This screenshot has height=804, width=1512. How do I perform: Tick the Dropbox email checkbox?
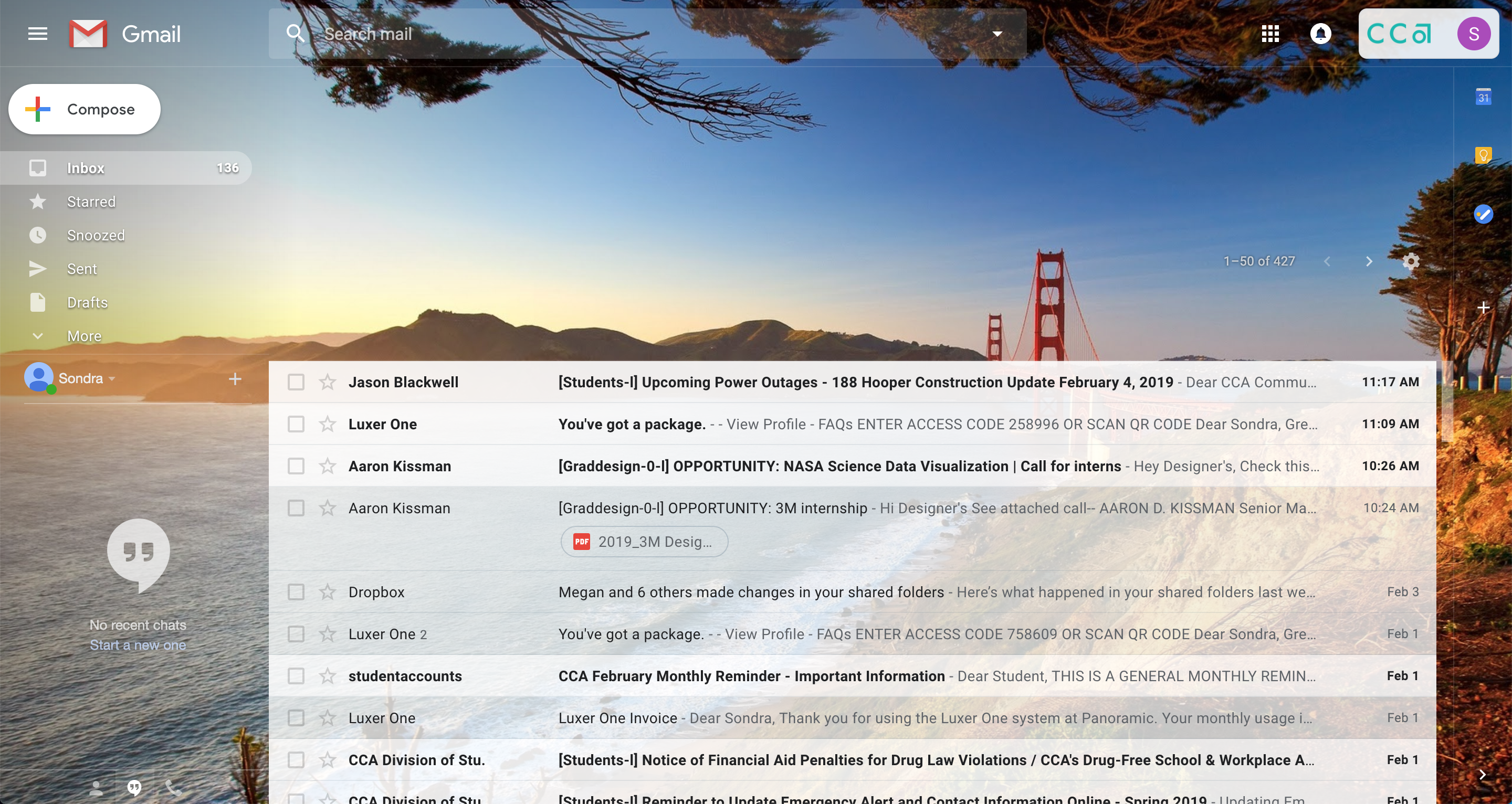point(296,592)
